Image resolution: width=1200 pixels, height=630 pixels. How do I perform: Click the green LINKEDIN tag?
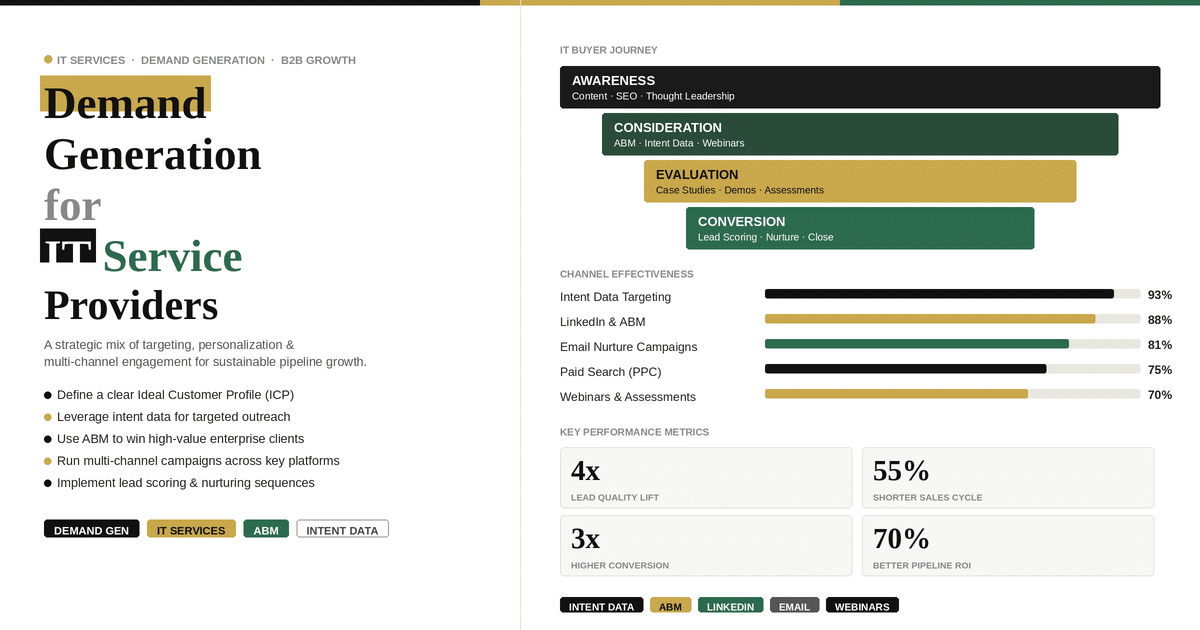click(730, 606)
